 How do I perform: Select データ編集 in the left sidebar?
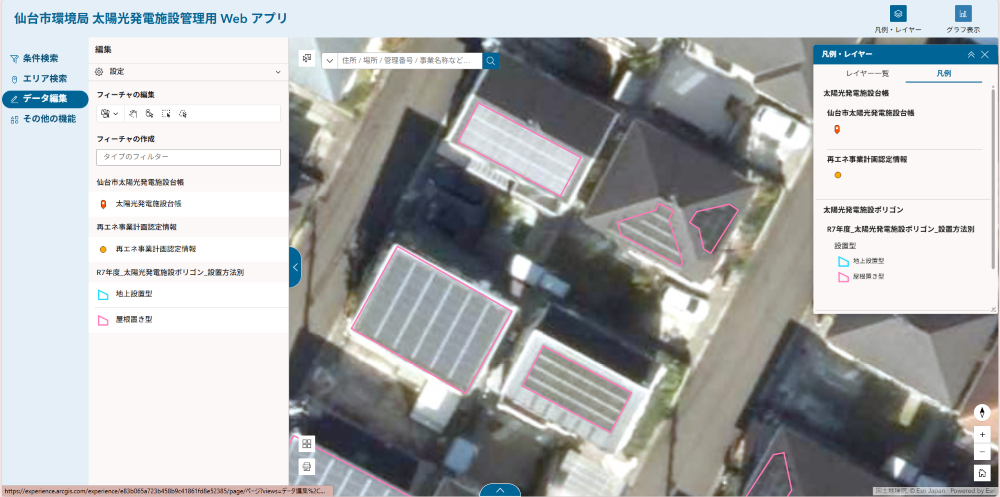45,99
